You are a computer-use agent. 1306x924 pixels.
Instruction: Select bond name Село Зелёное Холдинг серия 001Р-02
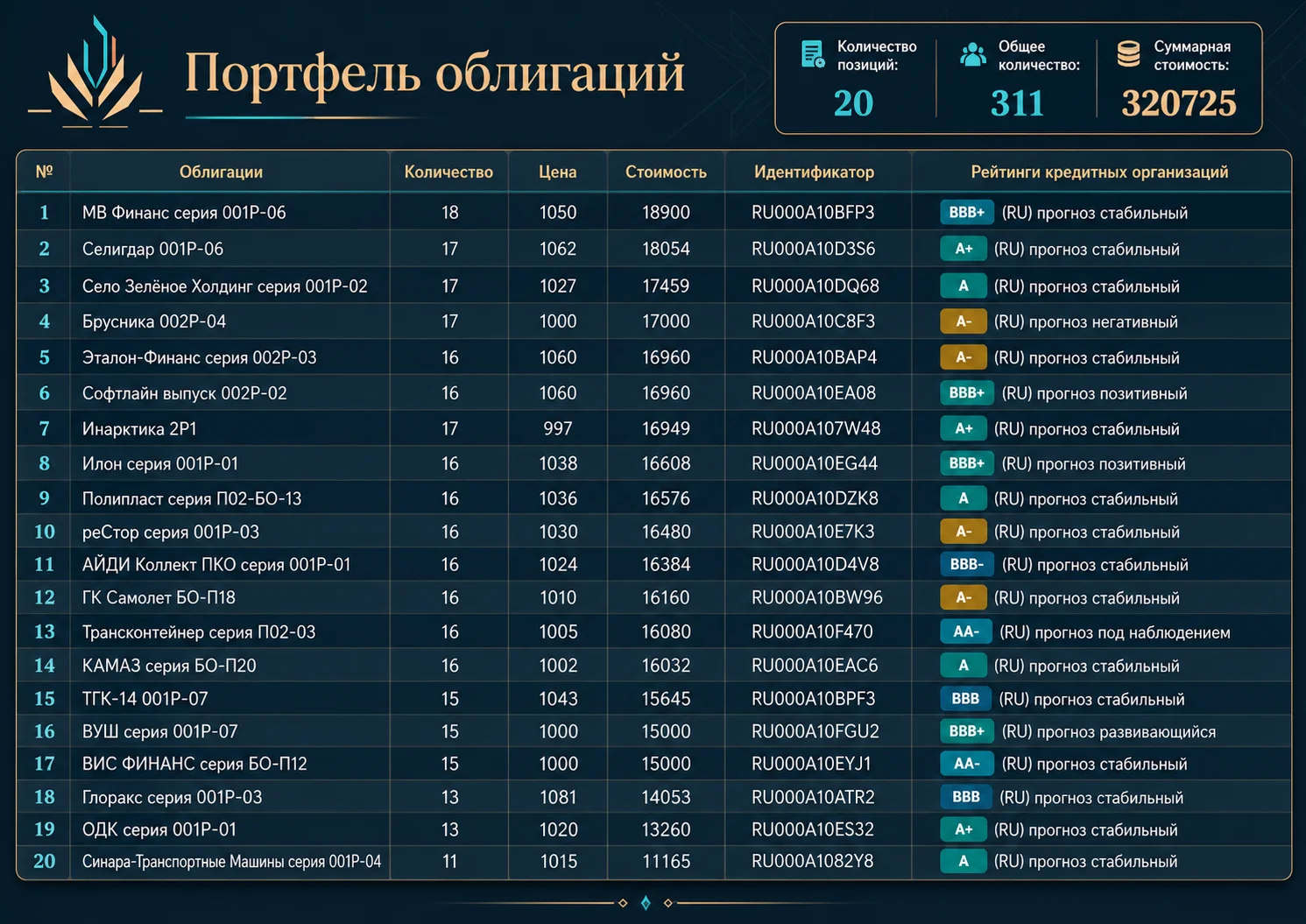click(x=225, y=286)
